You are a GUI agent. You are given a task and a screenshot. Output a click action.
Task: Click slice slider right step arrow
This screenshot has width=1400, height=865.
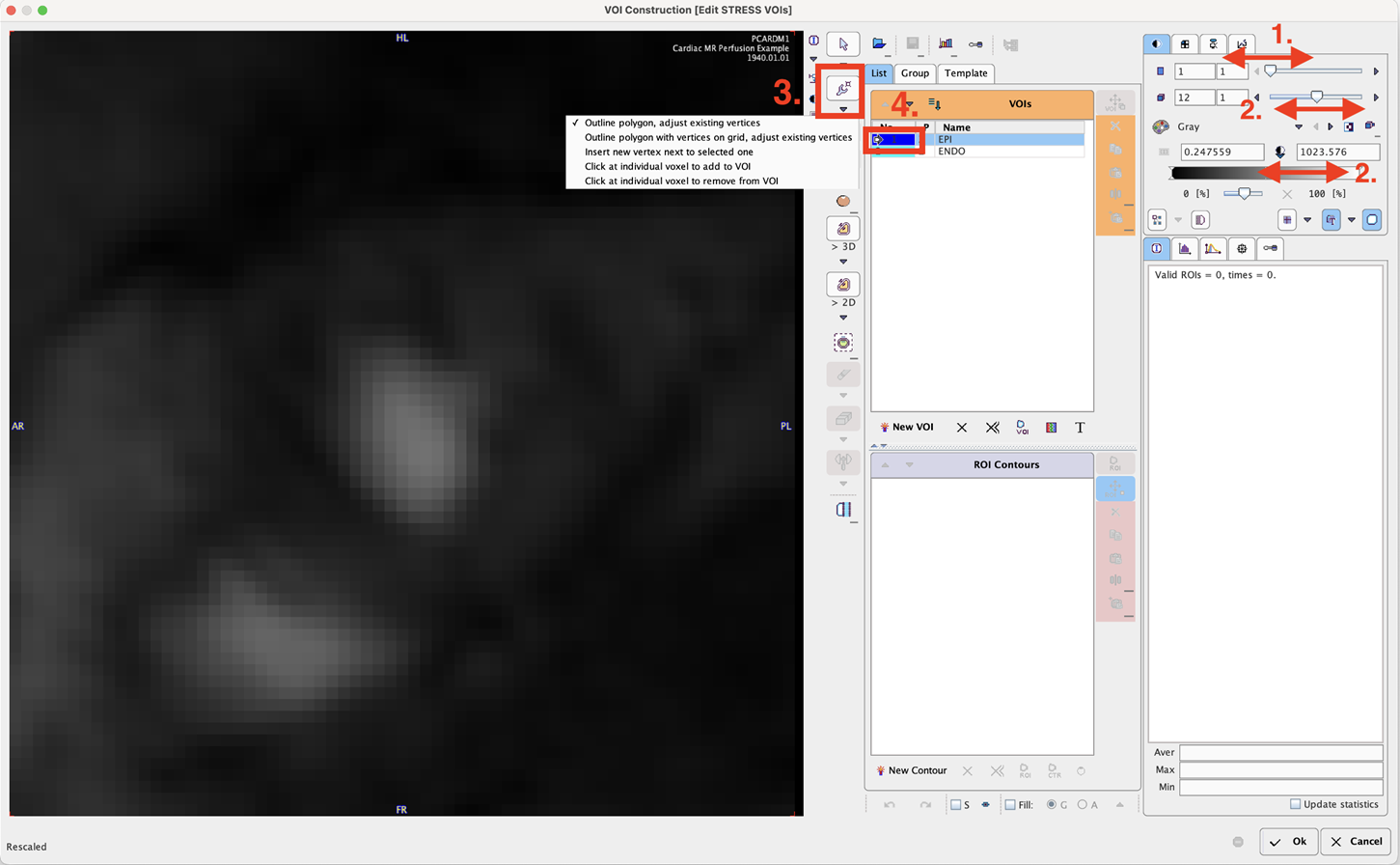(1376, 71)
